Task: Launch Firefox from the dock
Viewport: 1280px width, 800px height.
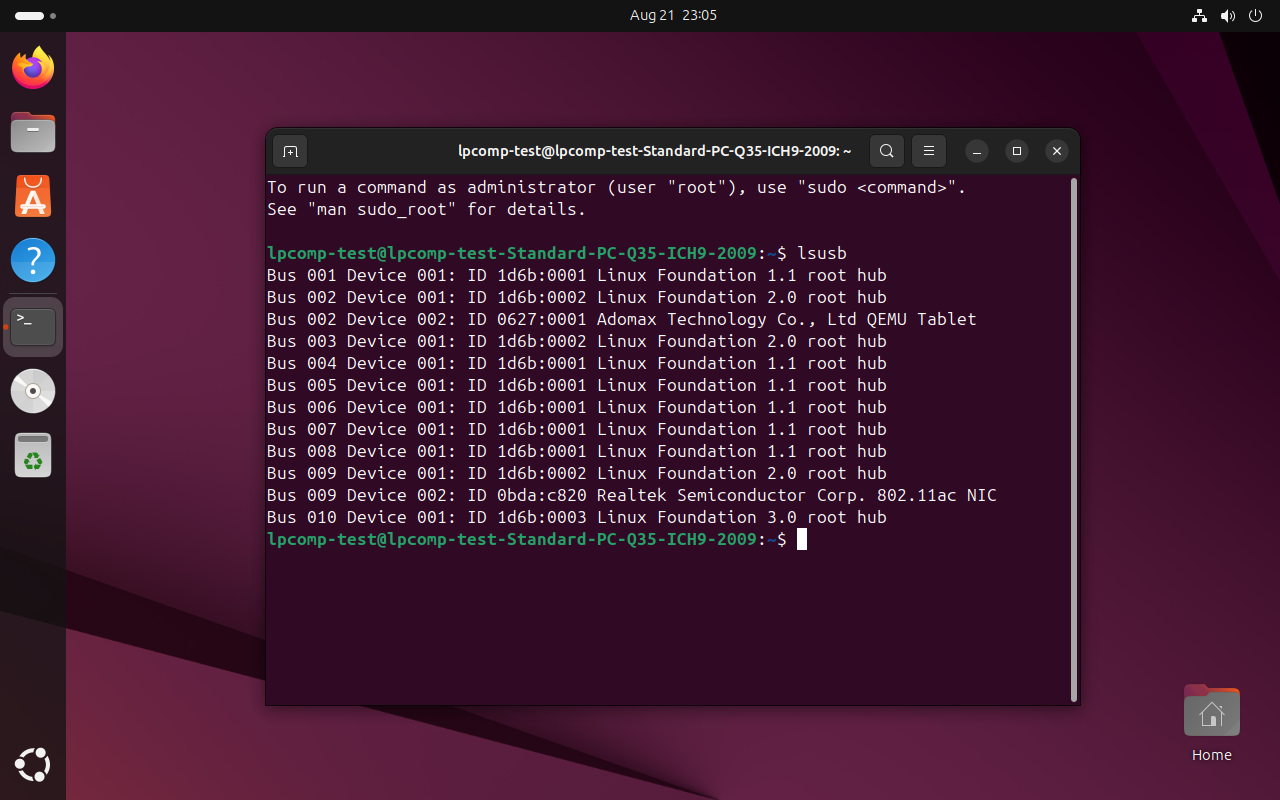Action: pos(33,68)
